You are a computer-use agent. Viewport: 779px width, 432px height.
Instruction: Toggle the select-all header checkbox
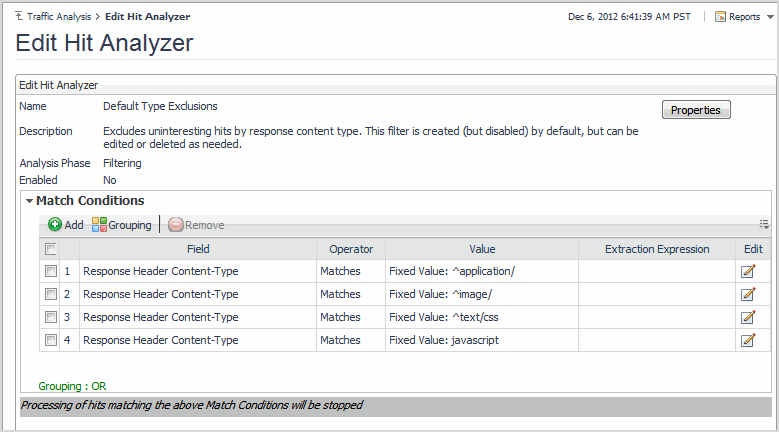click(x=50, y=249)
